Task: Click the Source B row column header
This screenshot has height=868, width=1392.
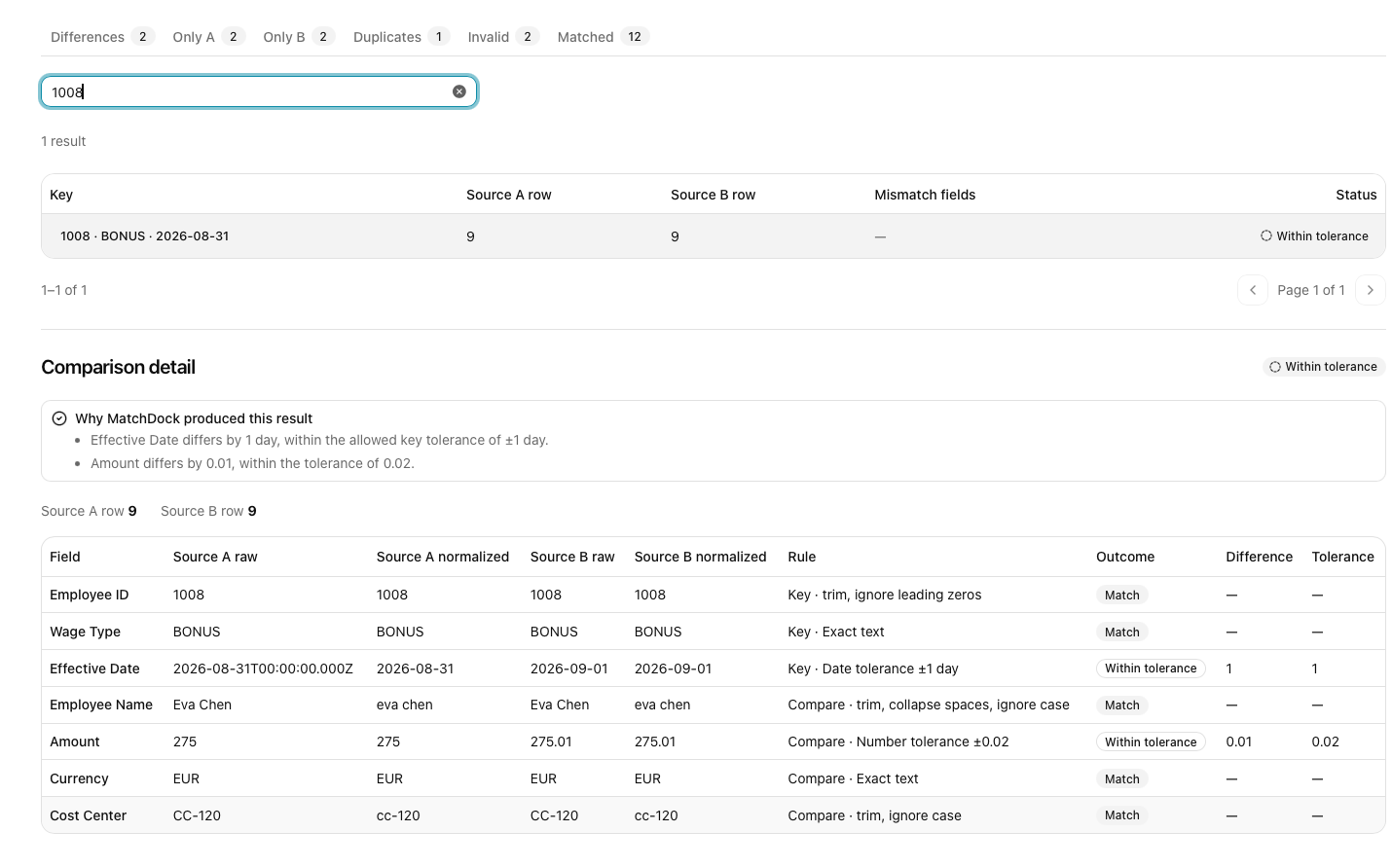Action: [714, 195]
